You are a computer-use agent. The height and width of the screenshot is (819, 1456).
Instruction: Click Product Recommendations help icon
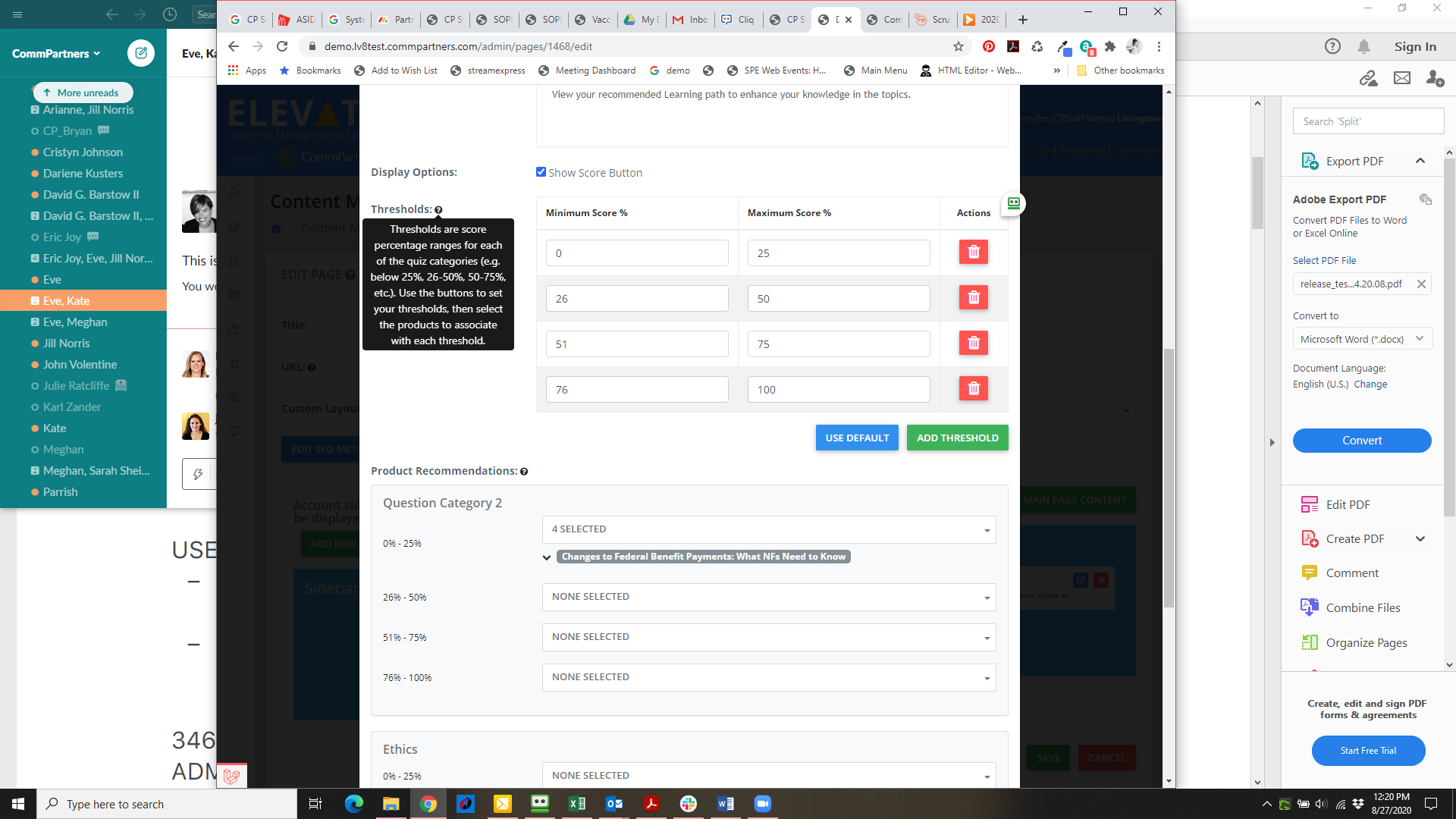point(524,472)
